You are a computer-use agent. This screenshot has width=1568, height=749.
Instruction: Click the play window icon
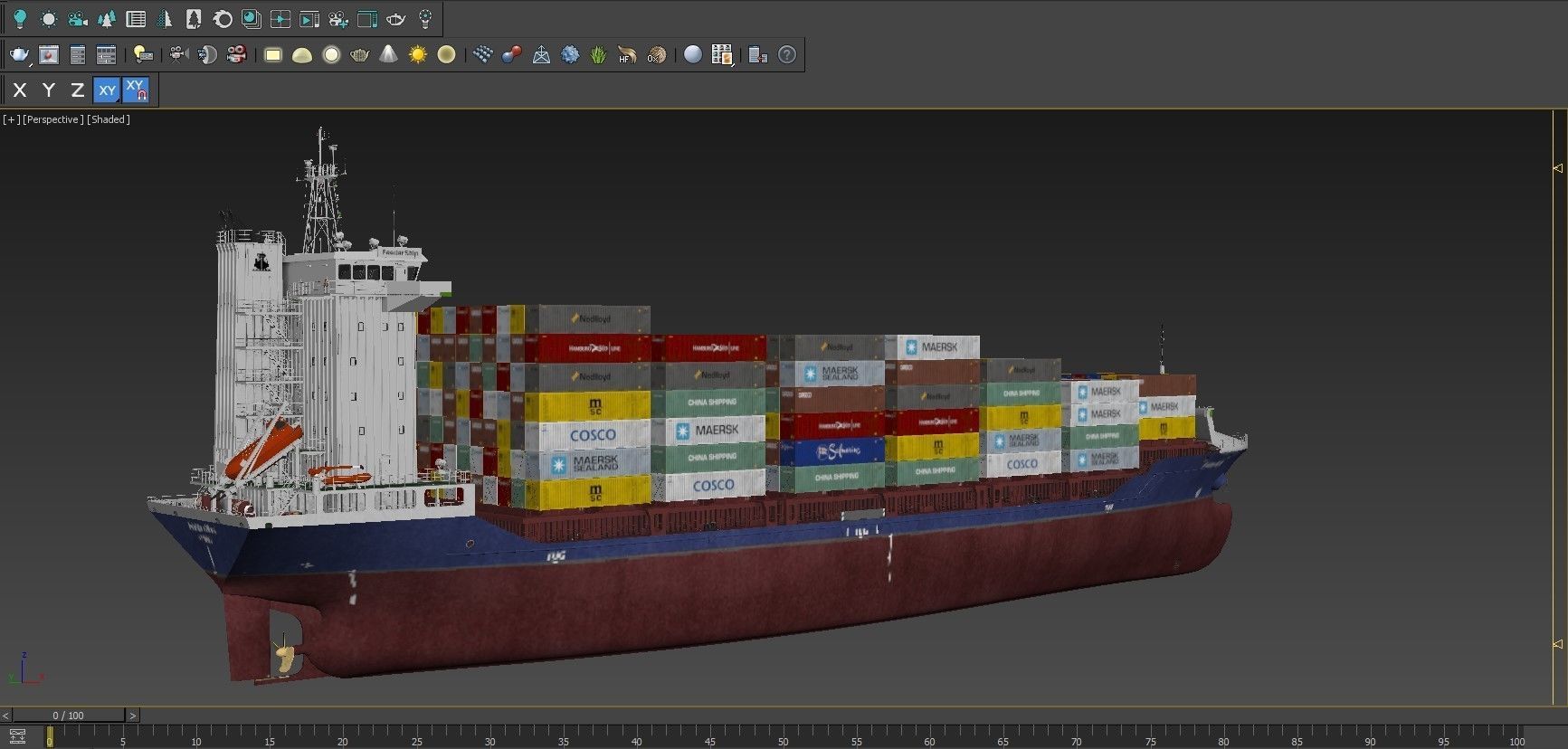pyautogui.click(x=309, y=18)
